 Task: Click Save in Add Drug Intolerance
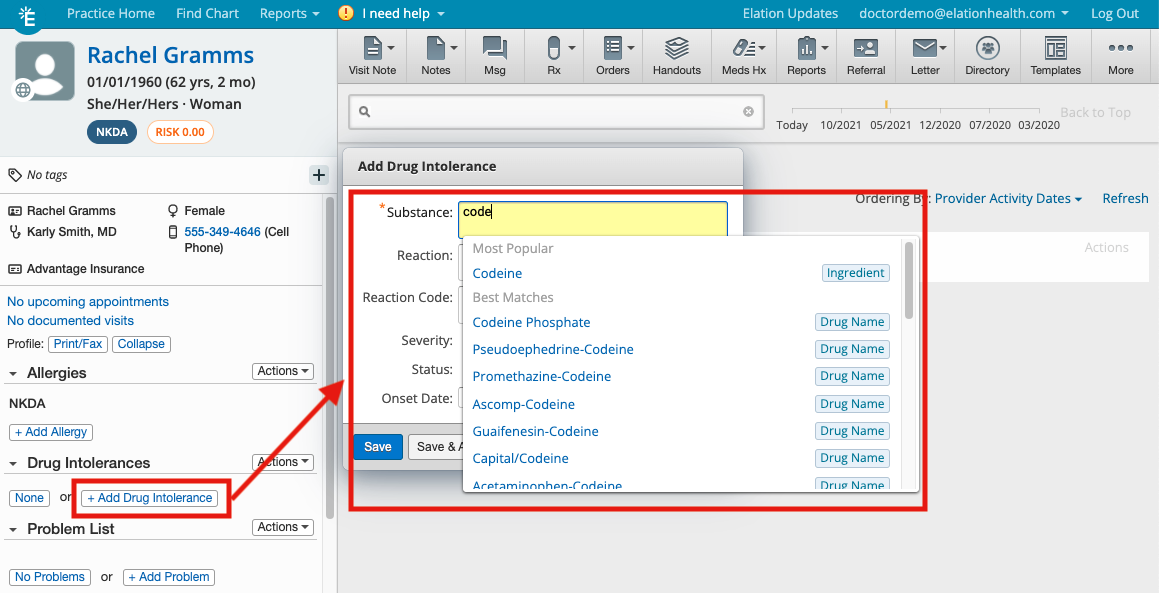tap(377, 447)
